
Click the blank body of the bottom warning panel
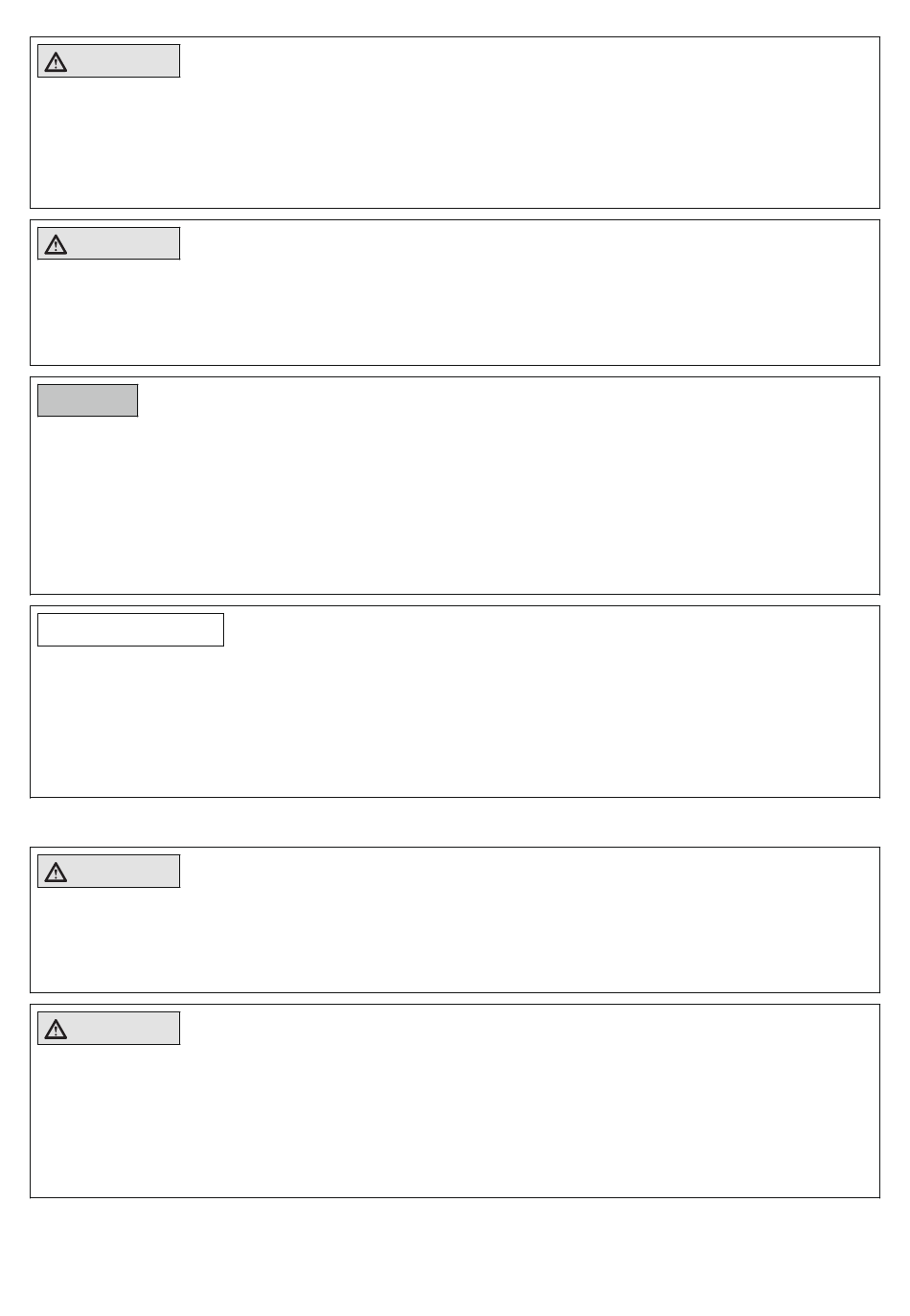[455, 1121]
